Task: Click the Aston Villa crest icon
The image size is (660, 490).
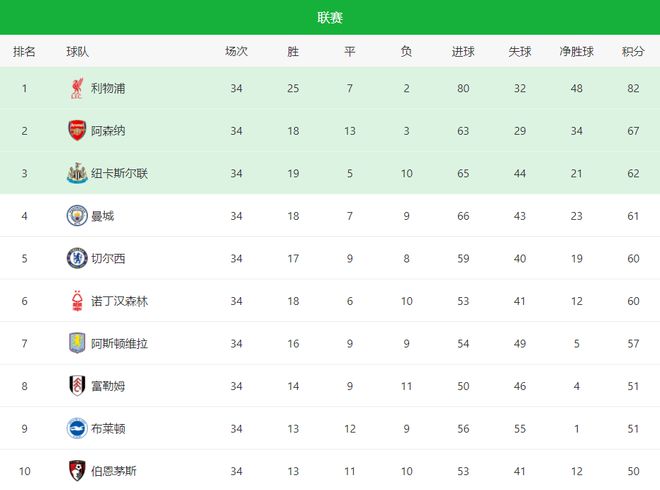Action: click(77, 343)
